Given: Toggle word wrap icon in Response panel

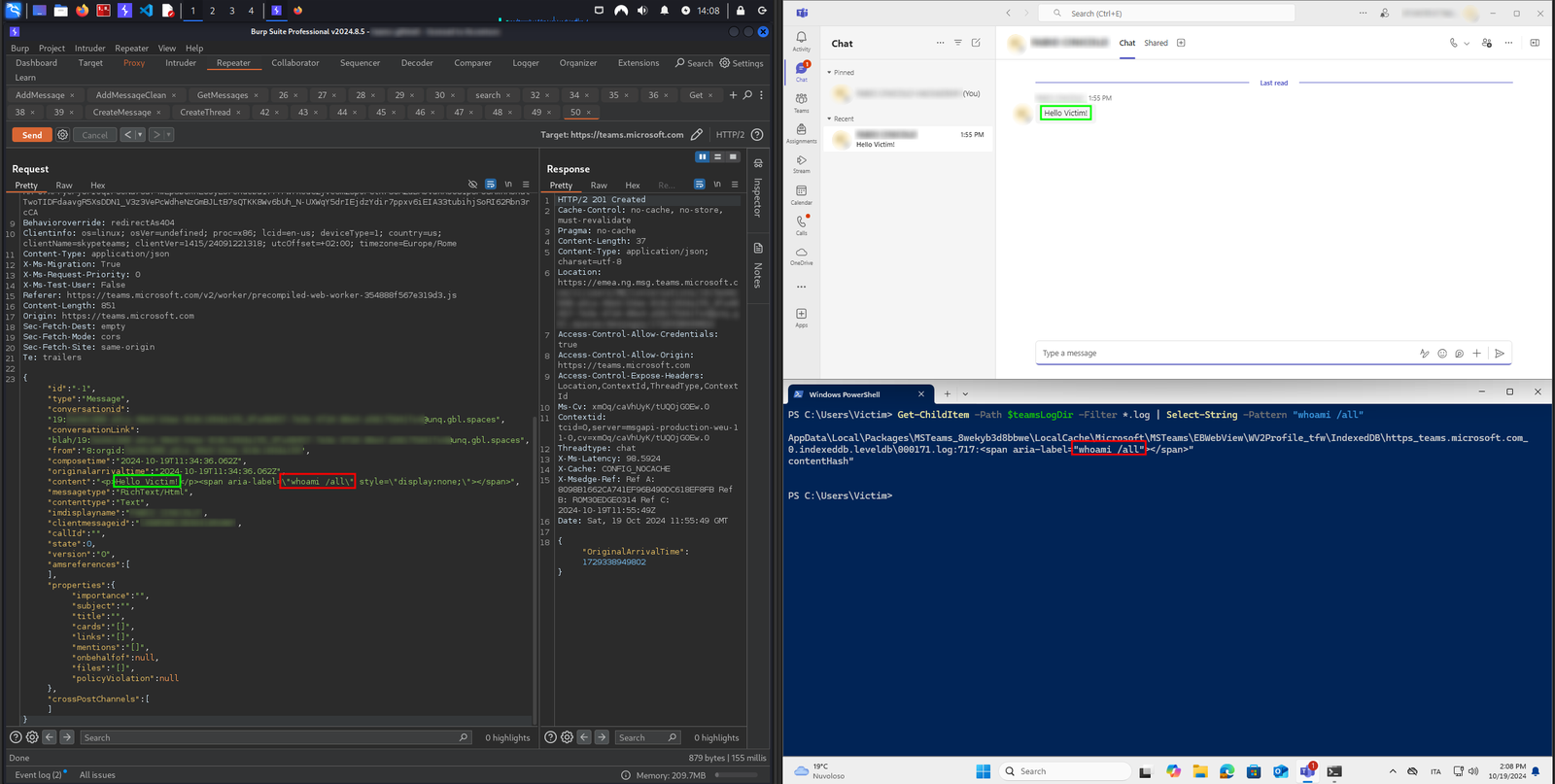Looking at the screenshot, I should pos(700,185).
